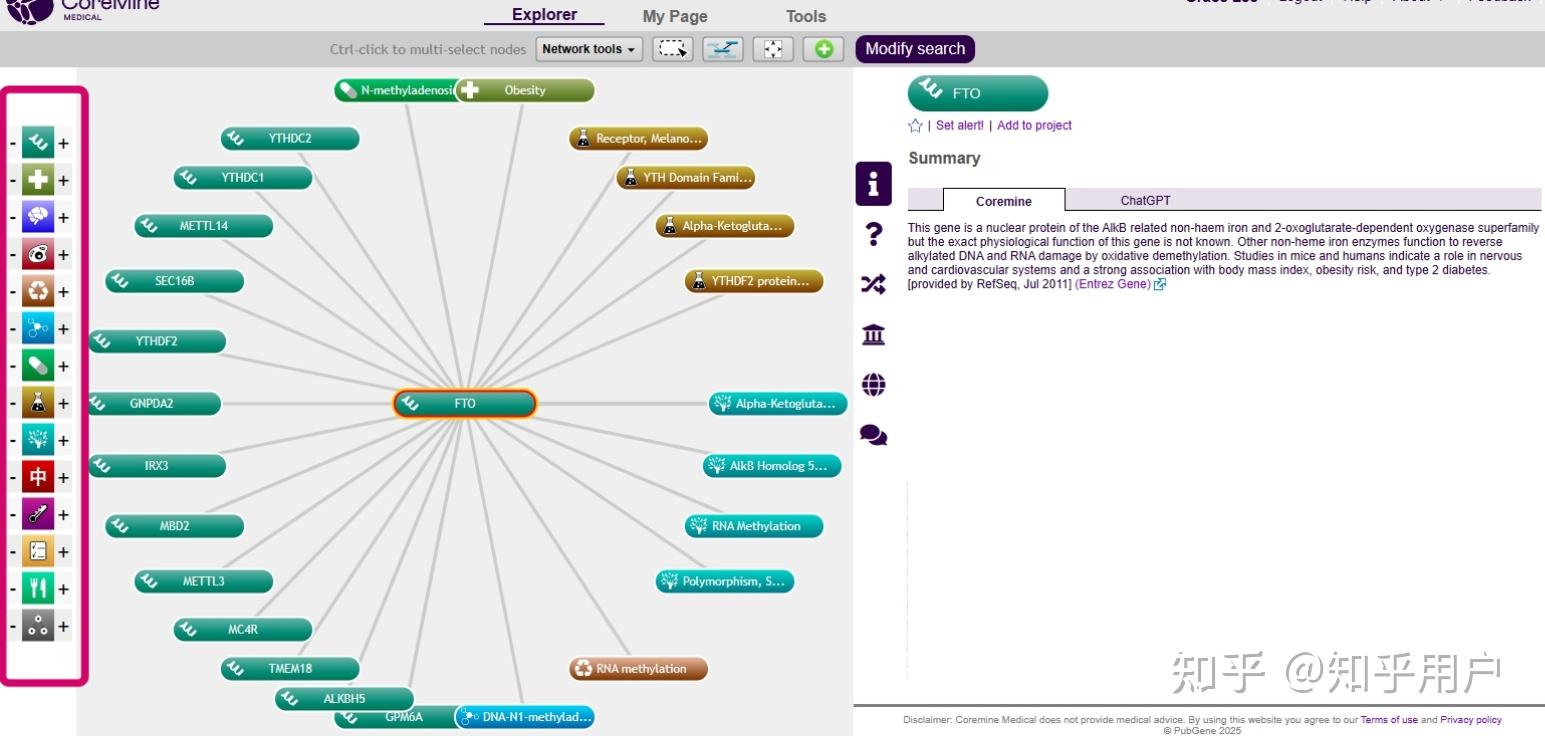Click the fork and knife food icon

[38, 588]
